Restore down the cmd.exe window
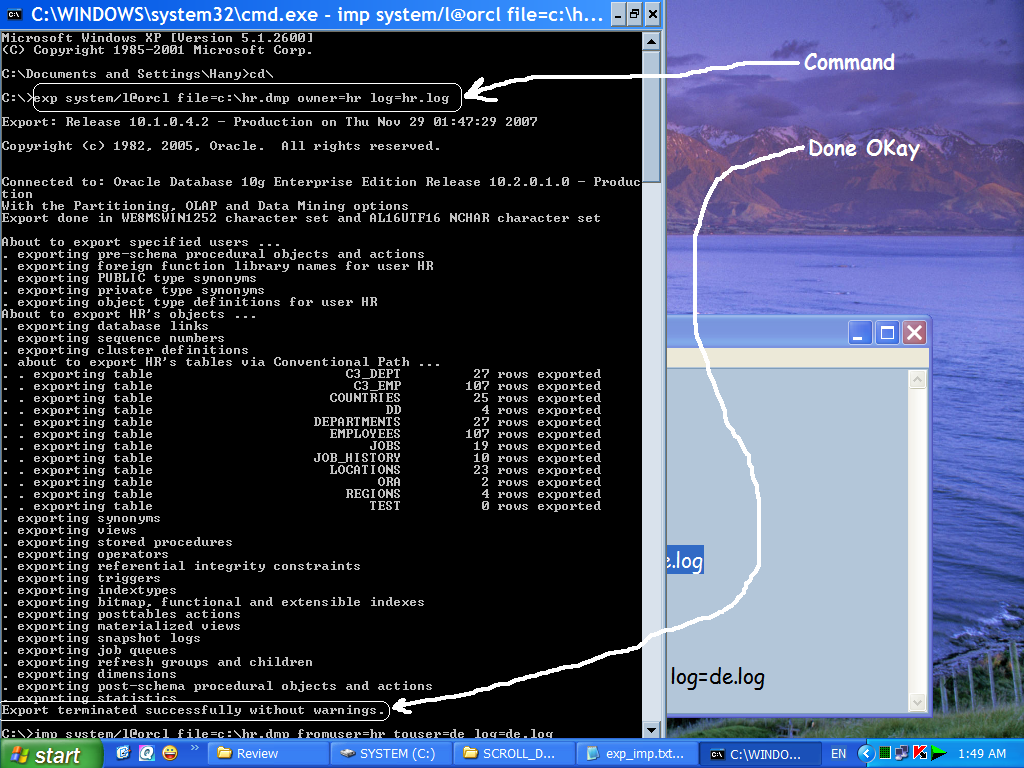 click(x=635, y=15)
